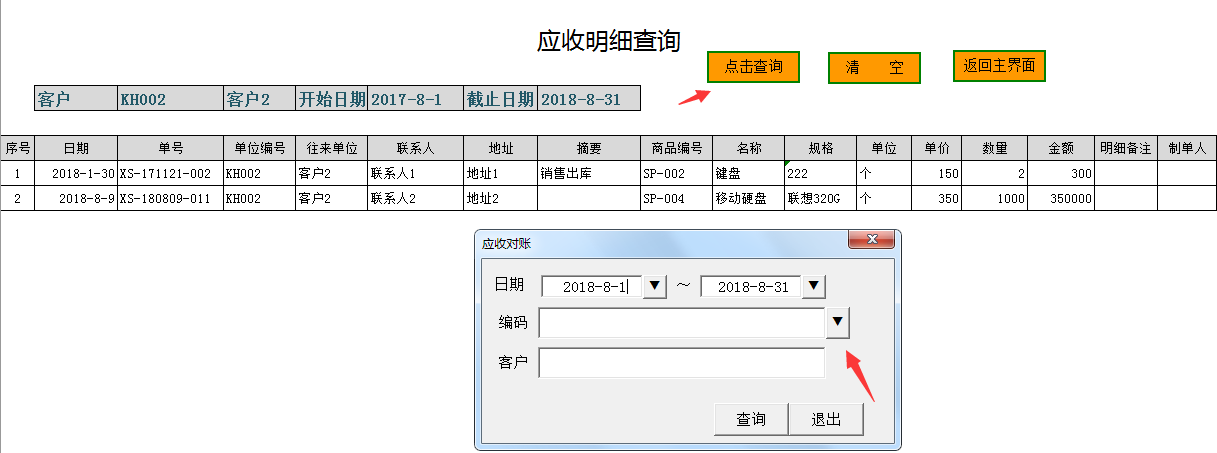Click into the 编码 input field
1217x453 pixels.
[x=682, y=323]
